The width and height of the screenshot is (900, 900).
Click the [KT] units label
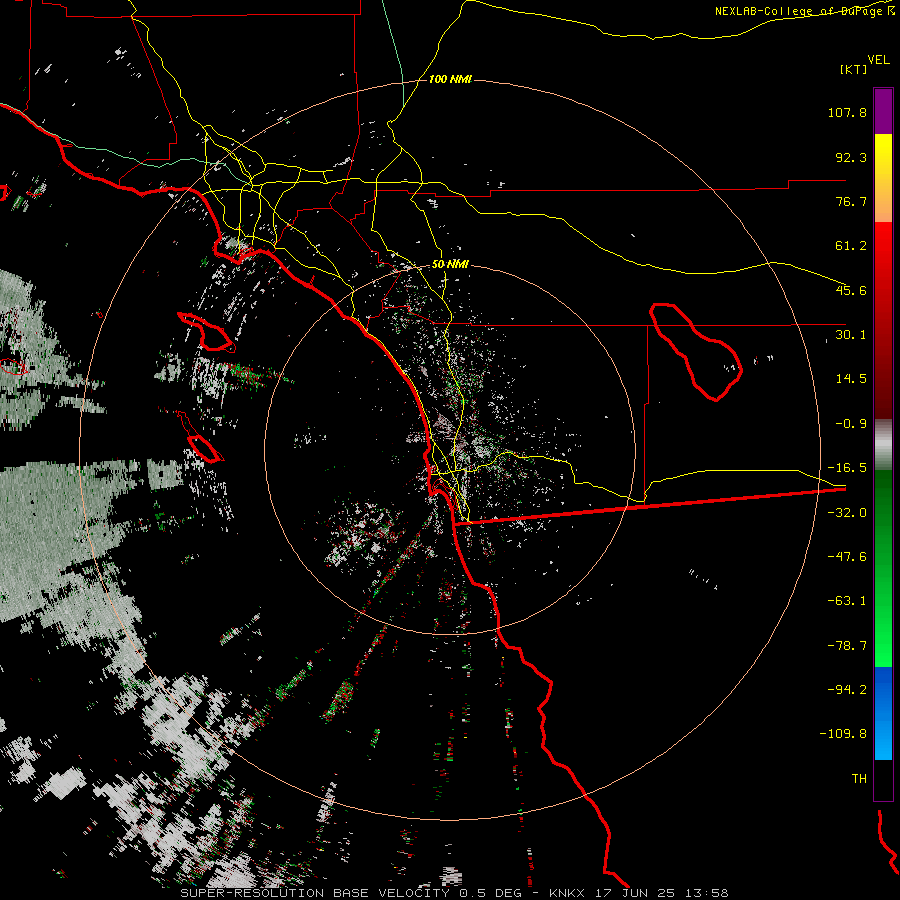(x=854, y=69)
